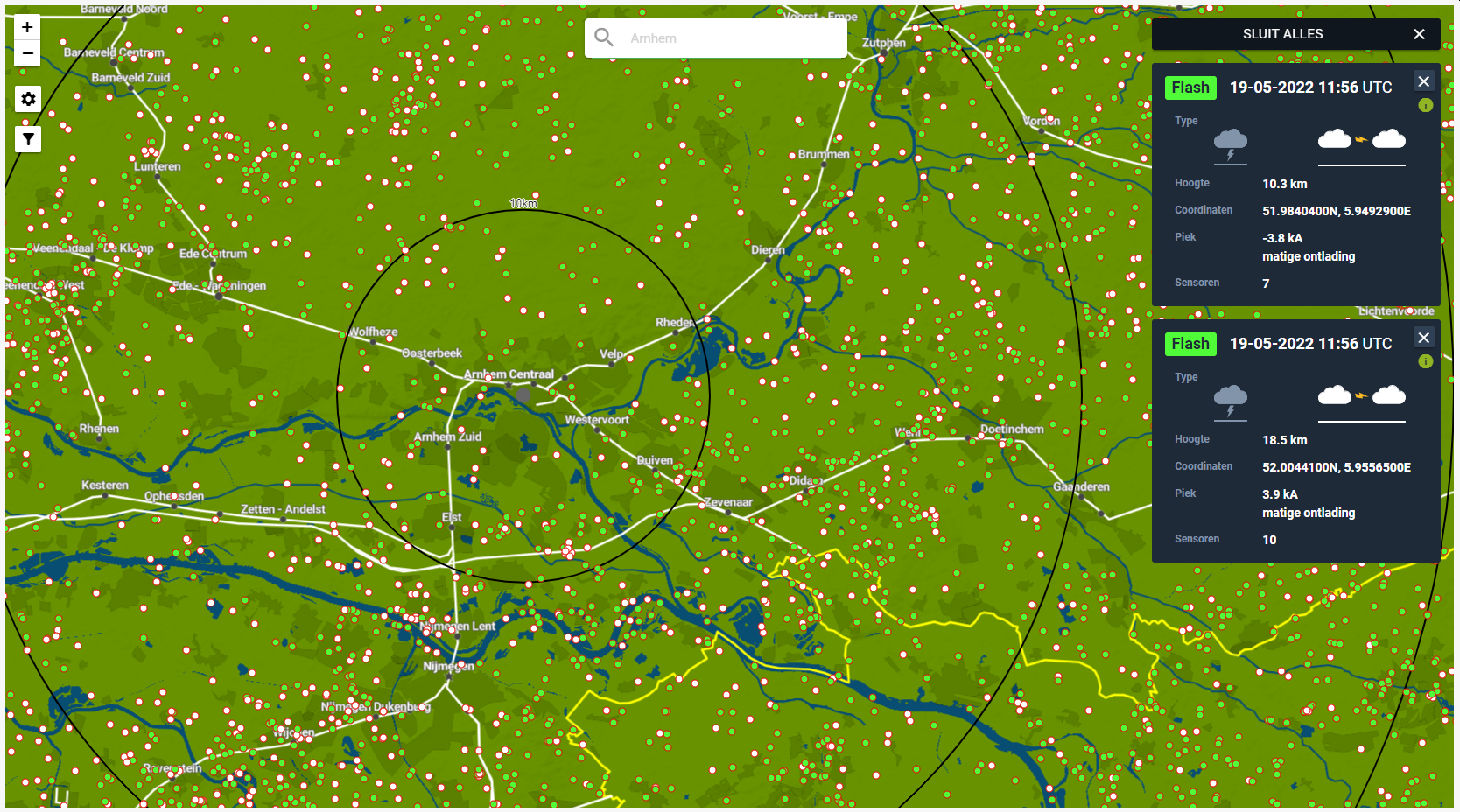This screenshot has height=812, width=1460.
Task: Click the Lunteren map label
Action: 158,166
